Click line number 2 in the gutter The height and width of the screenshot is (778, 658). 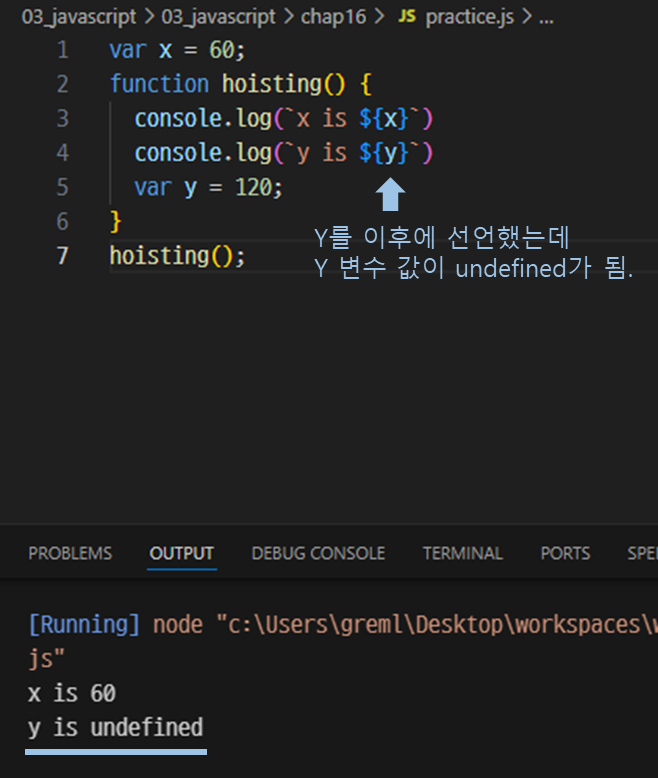coord(63,84)
